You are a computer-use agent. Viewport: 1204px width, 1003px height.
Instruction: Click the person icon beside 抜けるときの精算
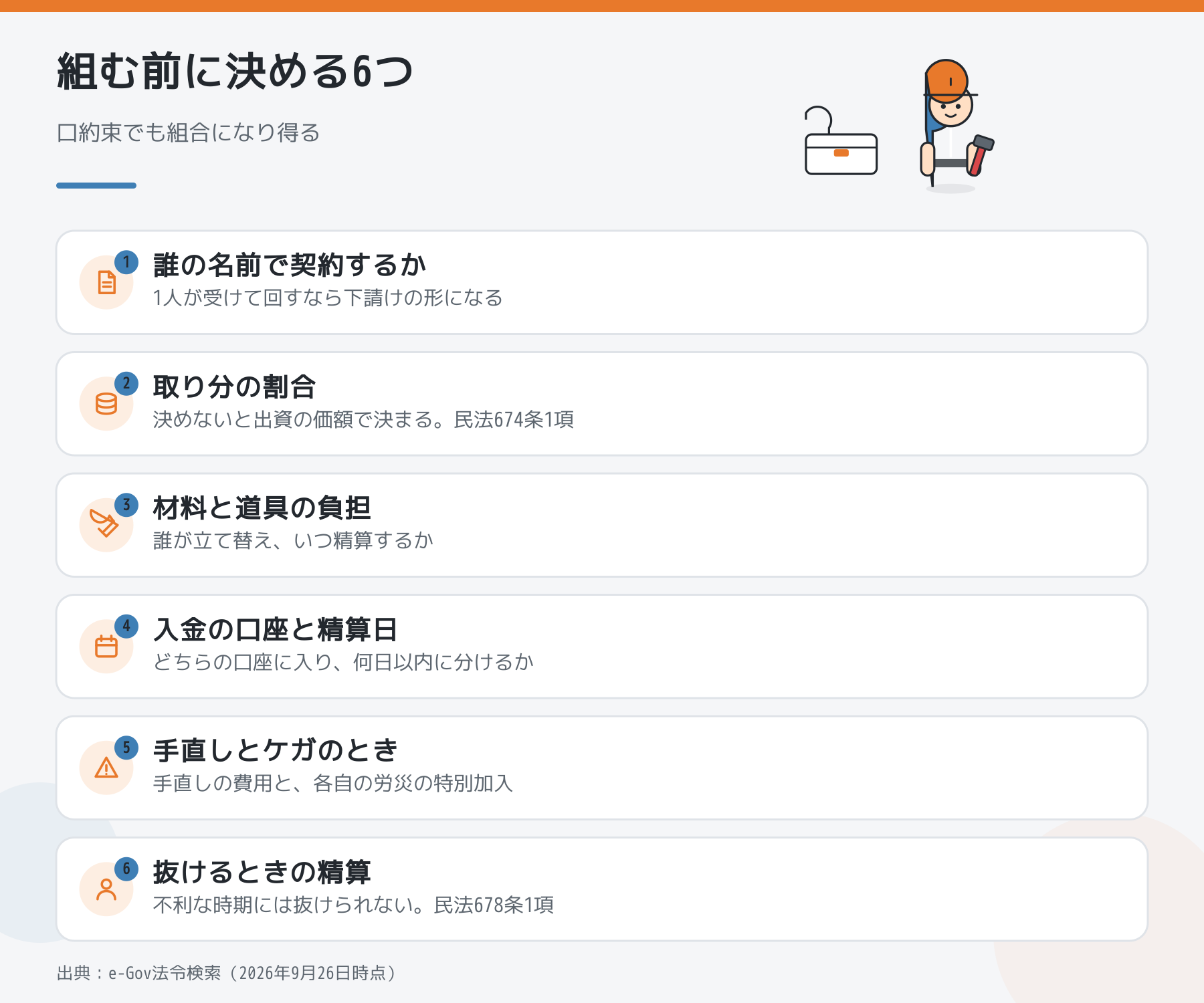106,889
